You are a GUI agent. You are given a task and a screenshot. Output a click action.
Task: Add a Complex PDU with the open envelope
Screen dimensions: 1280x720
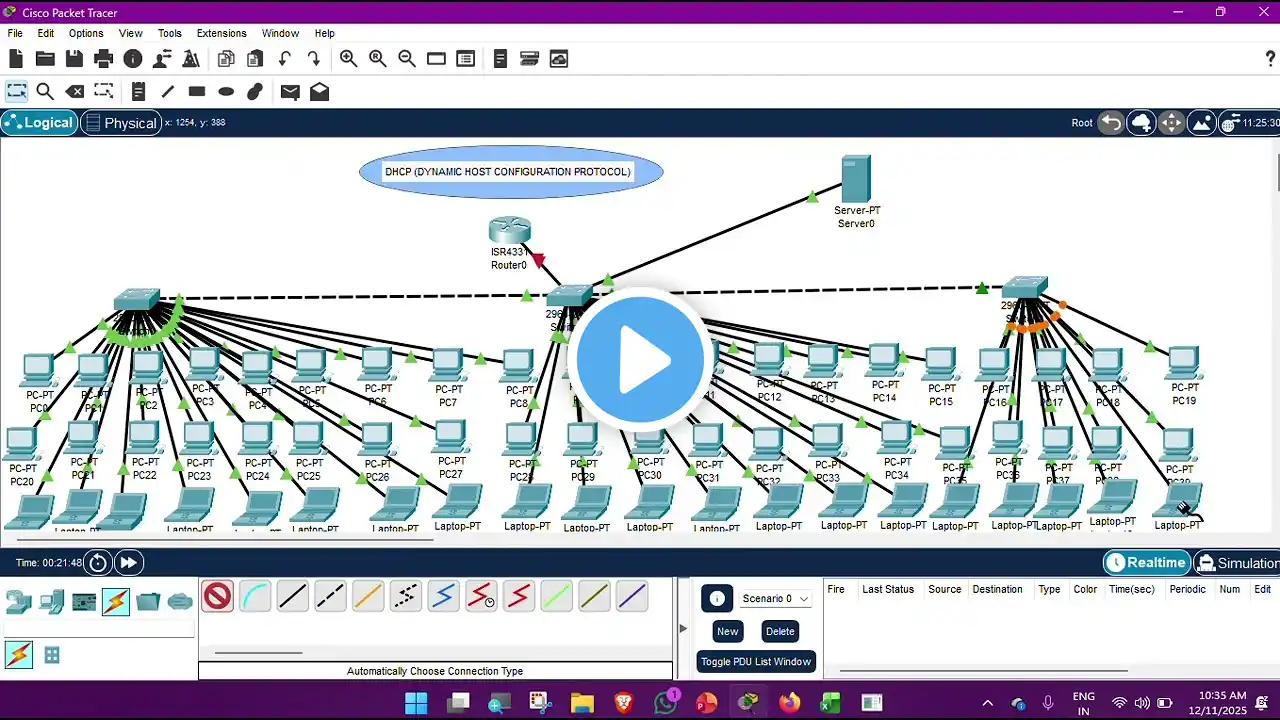point(319,92)
